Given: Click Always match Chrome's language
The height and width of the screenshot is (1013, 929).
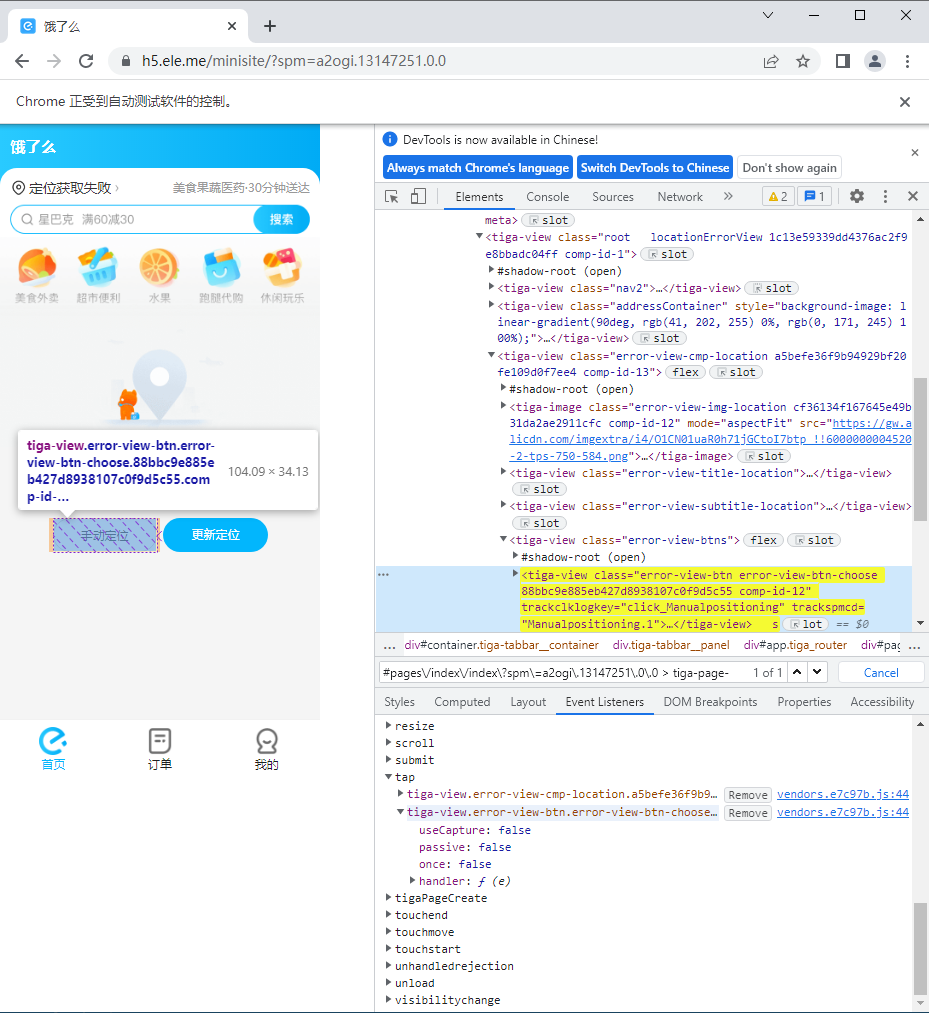Looking at the screenshot, I should tap(477, 168).
